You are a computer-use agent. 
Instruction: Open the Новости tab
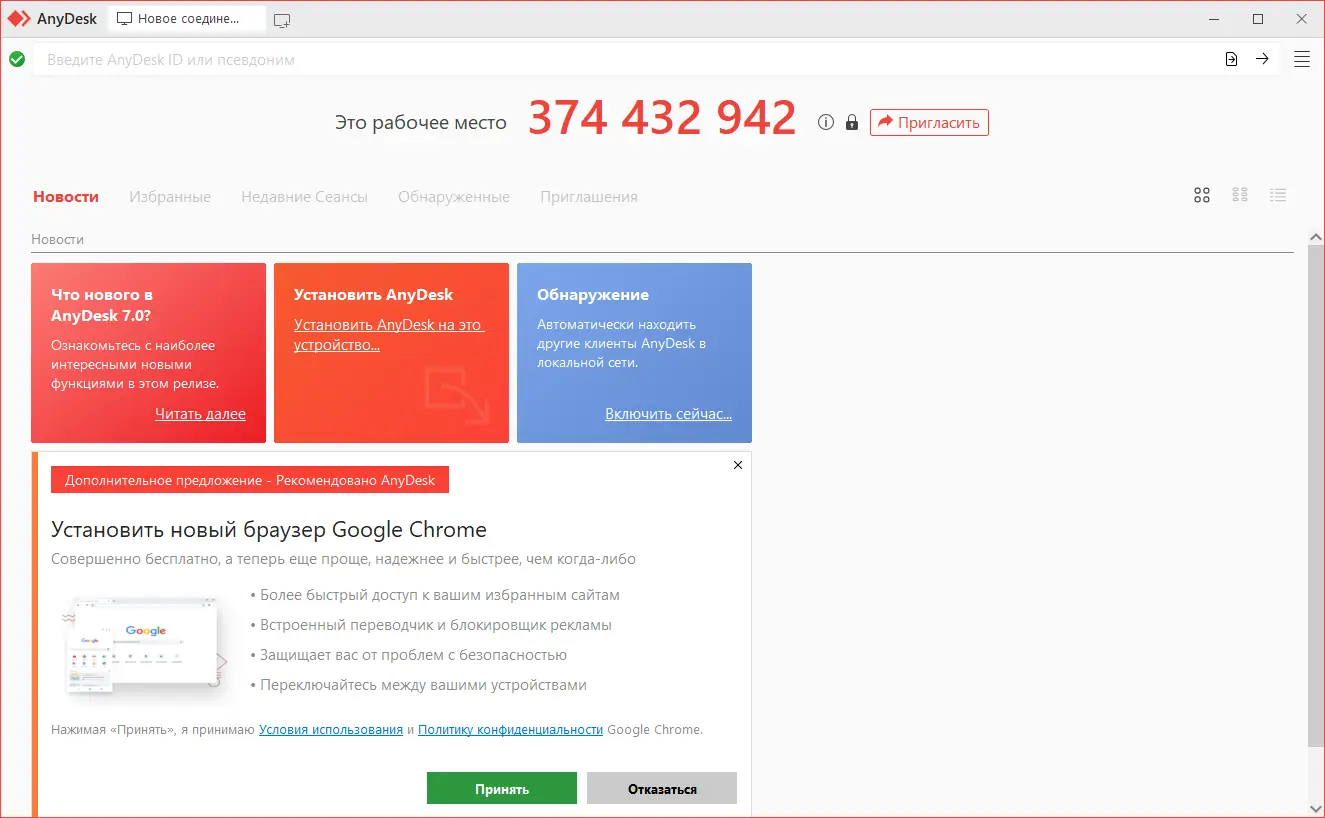66,197
